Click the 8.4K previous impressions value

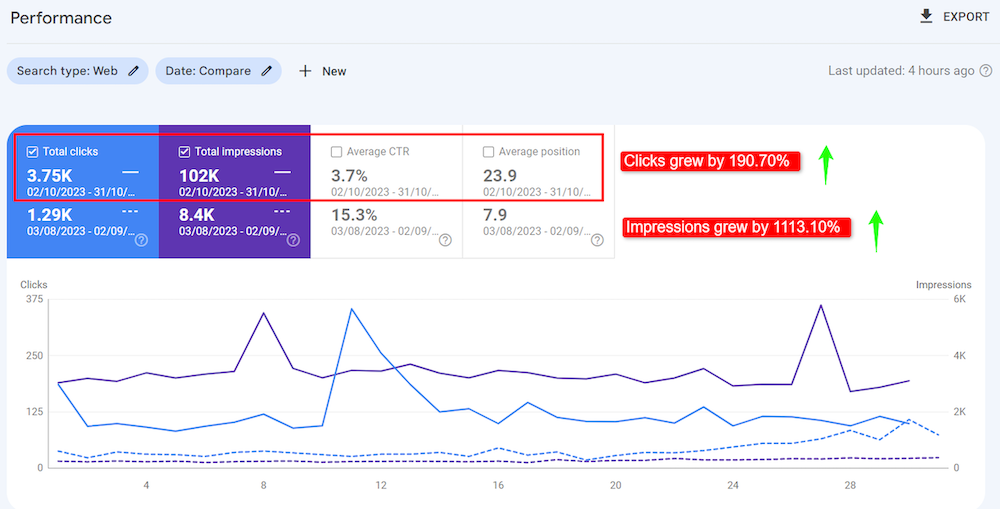(196, 215)
